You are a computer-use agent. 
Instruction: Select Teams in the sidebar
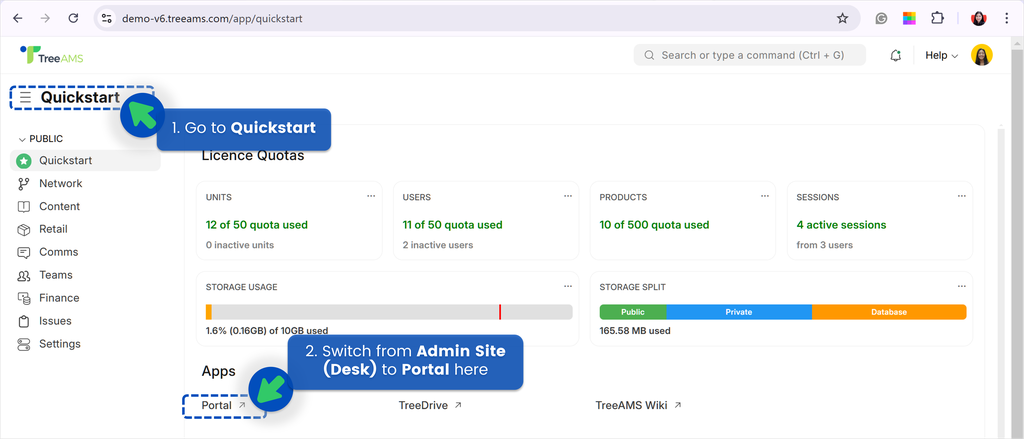point(86,275)
